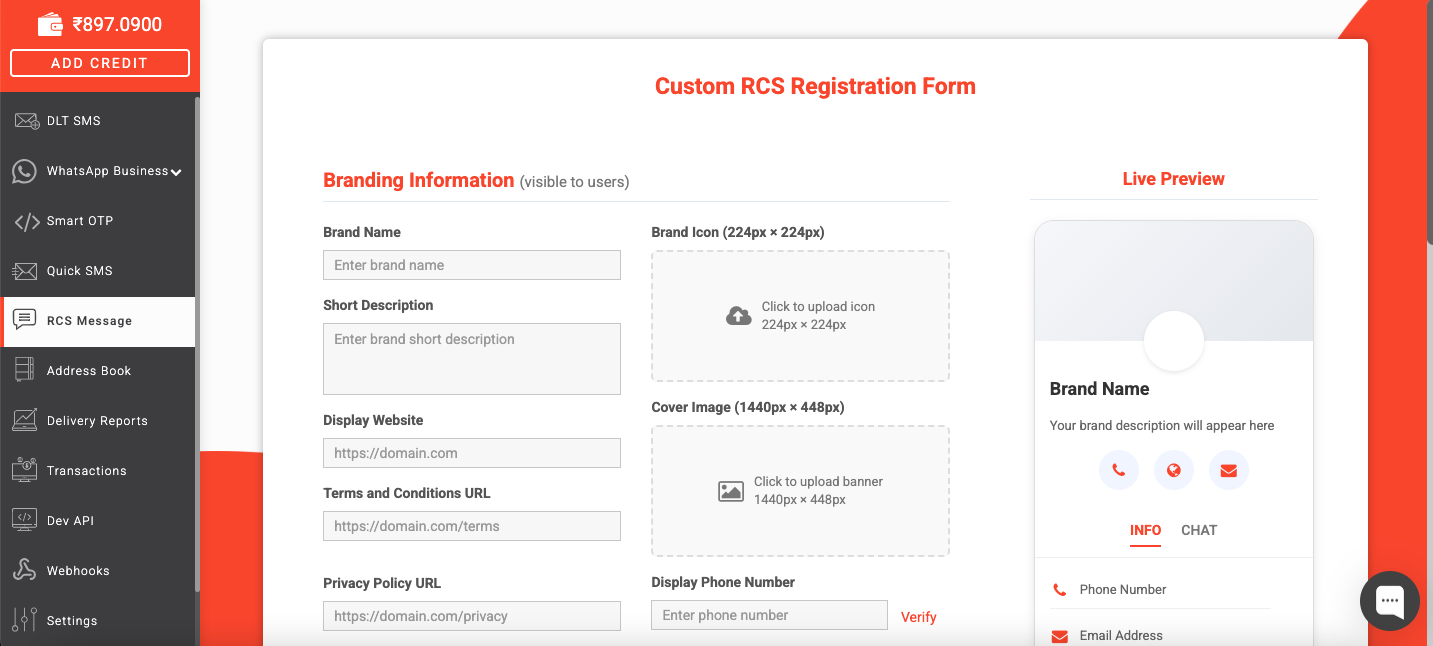Focus the Brand Name input field
Image resolution: width=1433 pixels, height=646 pixels.
pyautogui.click(x=472, y=265)
